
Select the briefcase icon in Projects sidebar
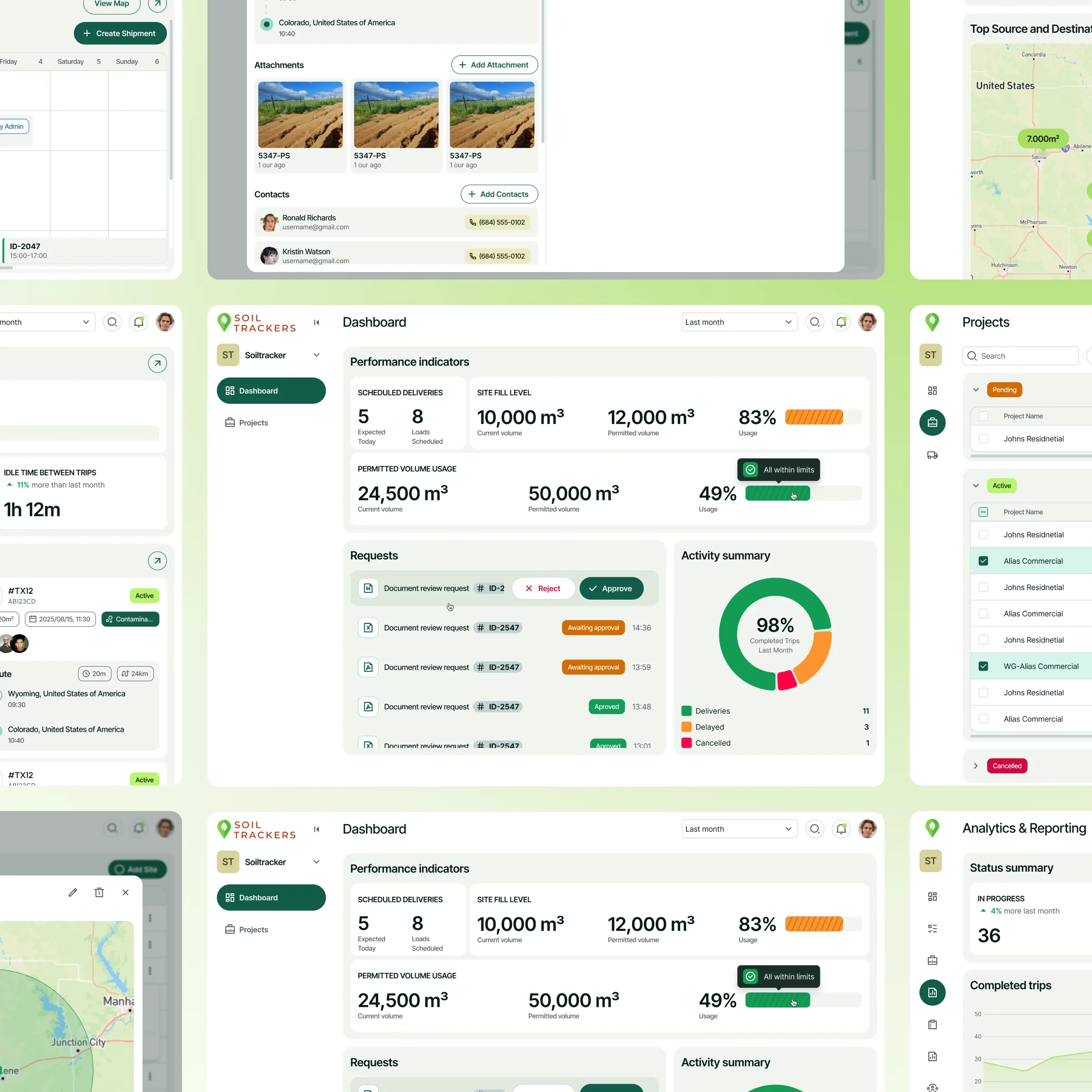click(933, 423)
